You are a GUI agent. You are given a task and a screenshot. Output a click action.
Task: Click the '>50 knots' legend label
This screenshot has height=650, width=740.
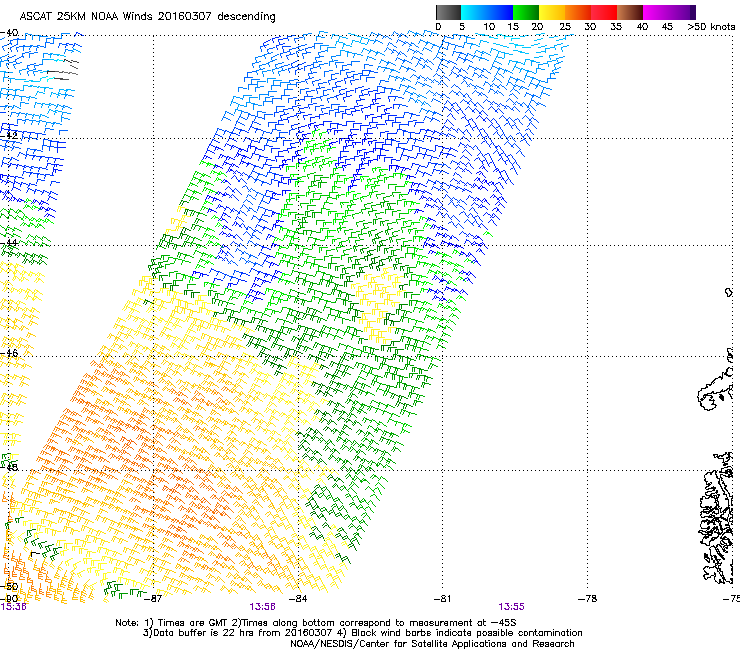711,27
